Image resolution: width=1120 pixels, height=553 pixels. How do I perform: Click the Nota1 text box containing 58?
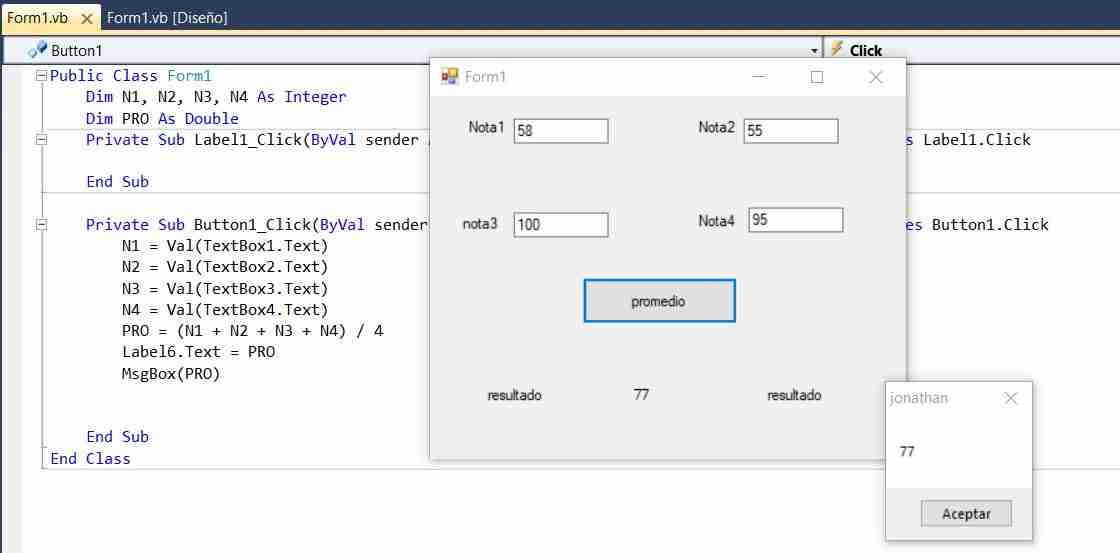(x=561, y=131)
